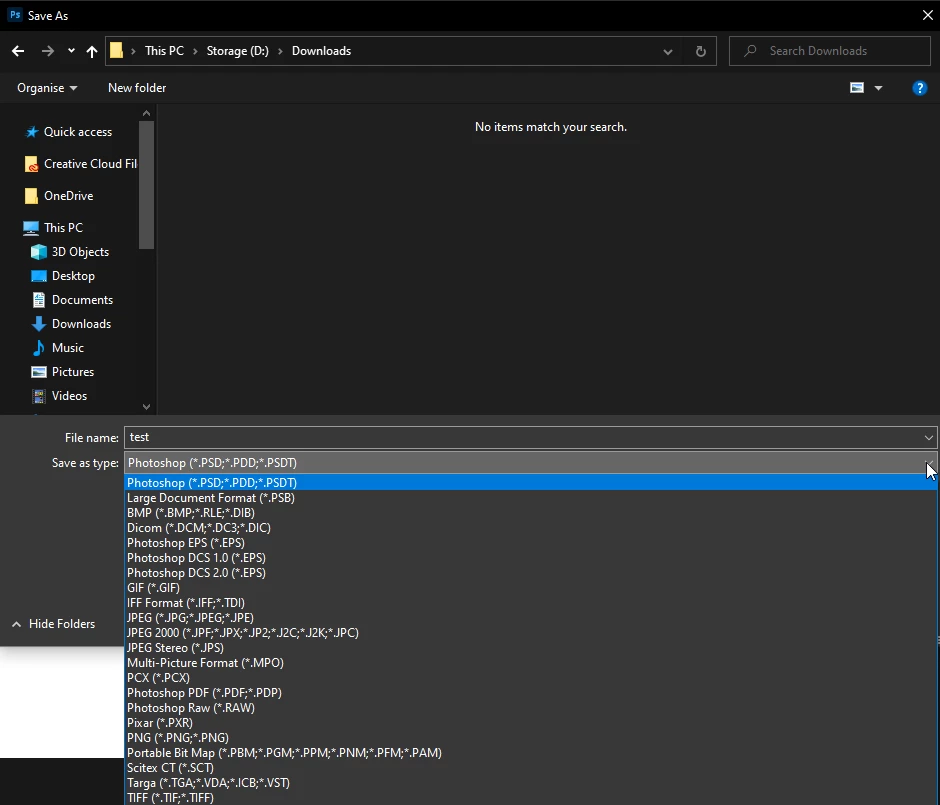Choose Photoshop DCS 1.0 (*.EPS)
The width and height of the screenshot is (940, 805).
pos(530,557)
